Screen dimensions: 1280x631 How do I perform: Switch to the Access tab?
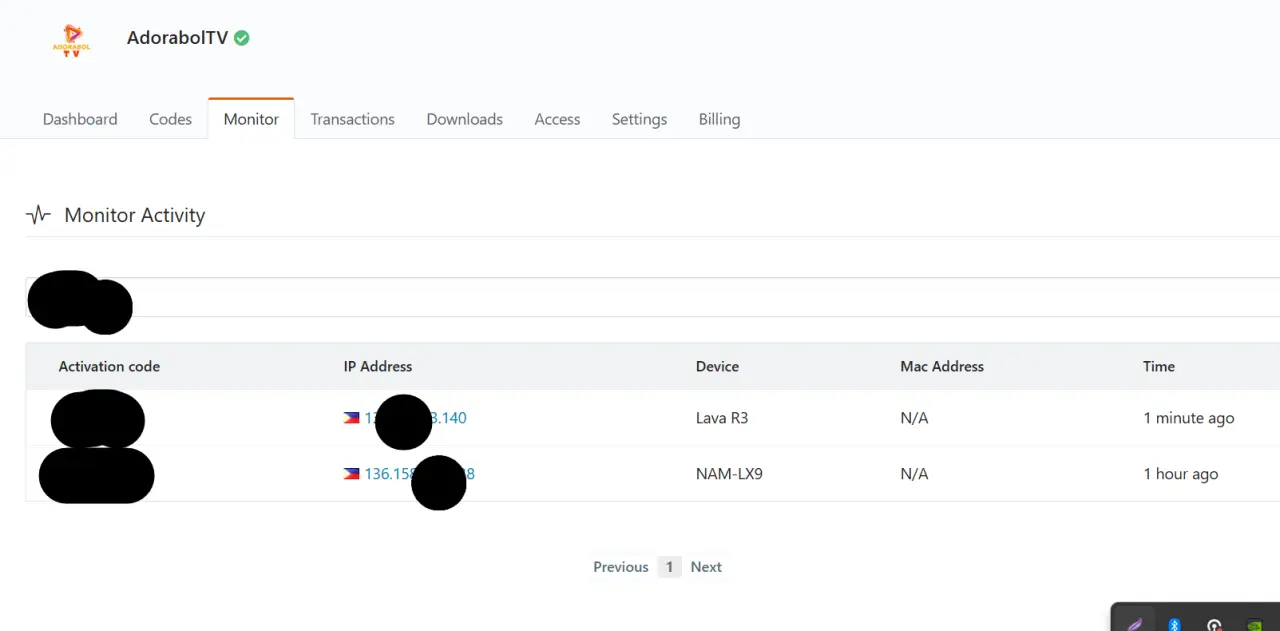(557, 119)
